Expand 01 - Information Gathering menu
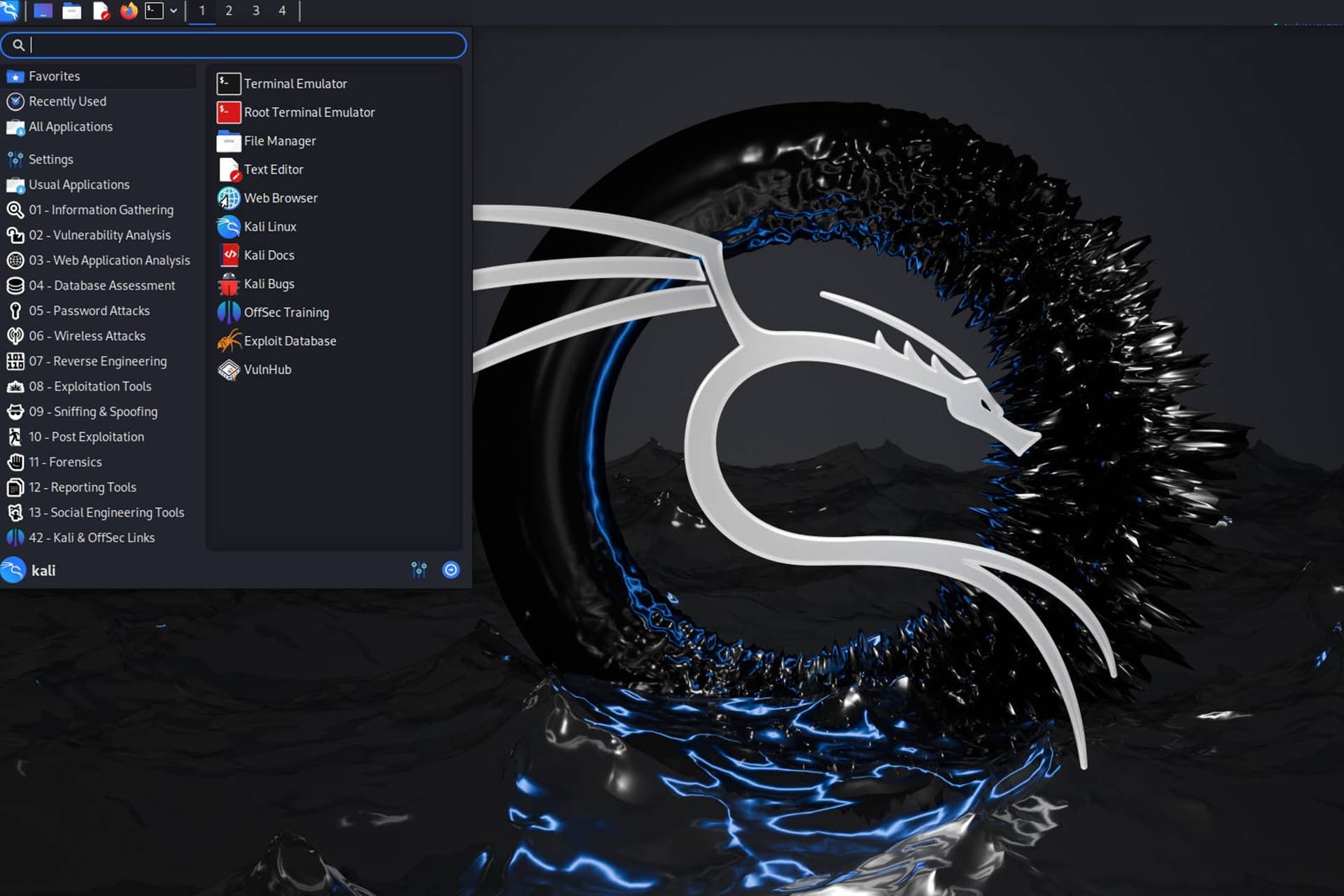Image resolution: width=1344 pixels, height=896 pixels. [102, 209]
